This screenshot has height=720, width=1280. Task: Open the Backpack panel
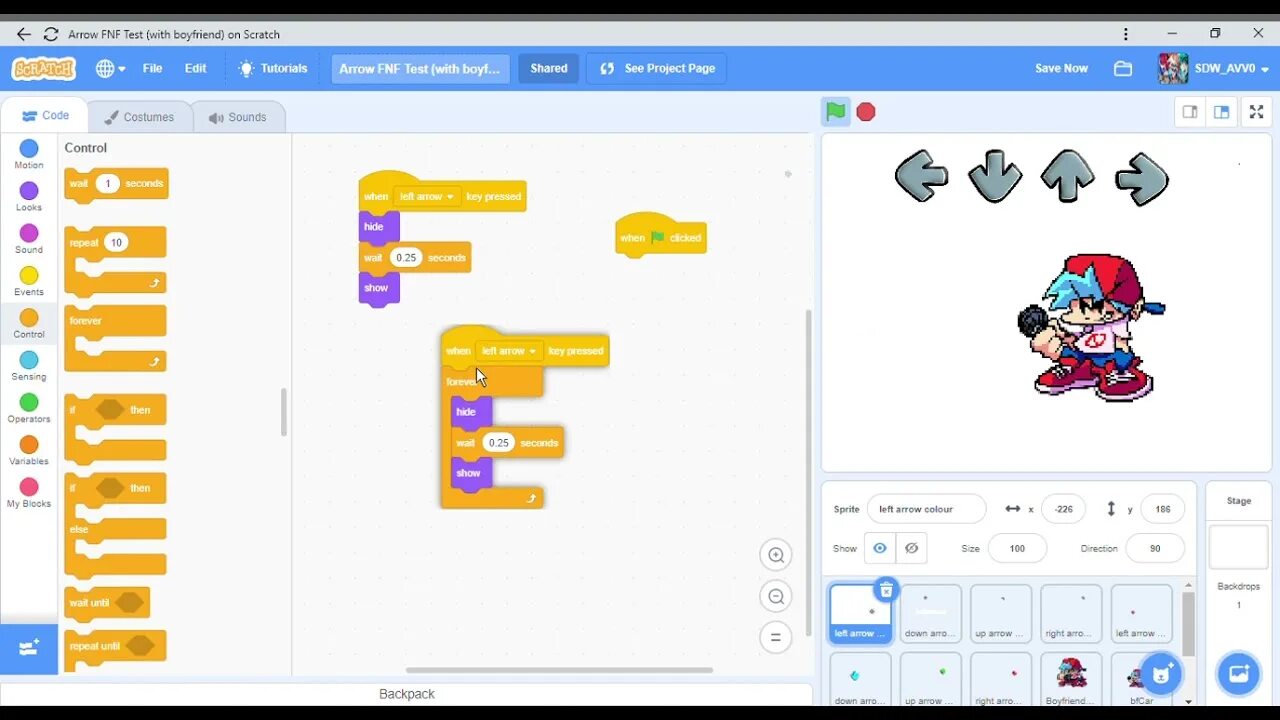[406, 694]
